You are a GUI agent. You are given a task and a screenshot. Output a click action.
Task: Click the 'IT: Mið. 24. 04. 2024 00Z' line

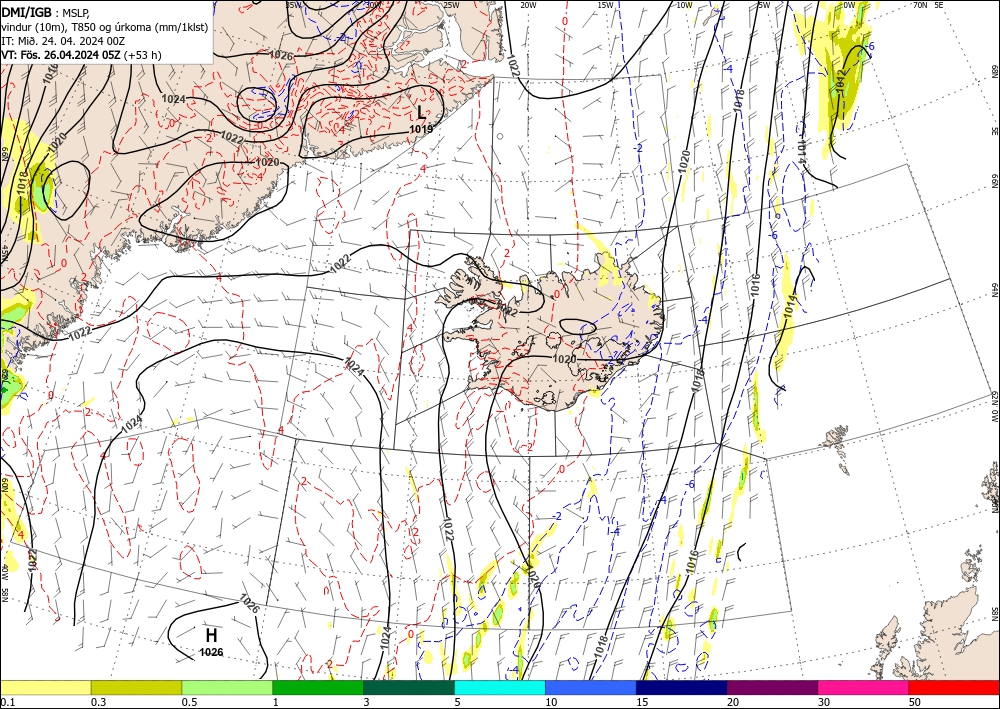[x=63, y=41]
